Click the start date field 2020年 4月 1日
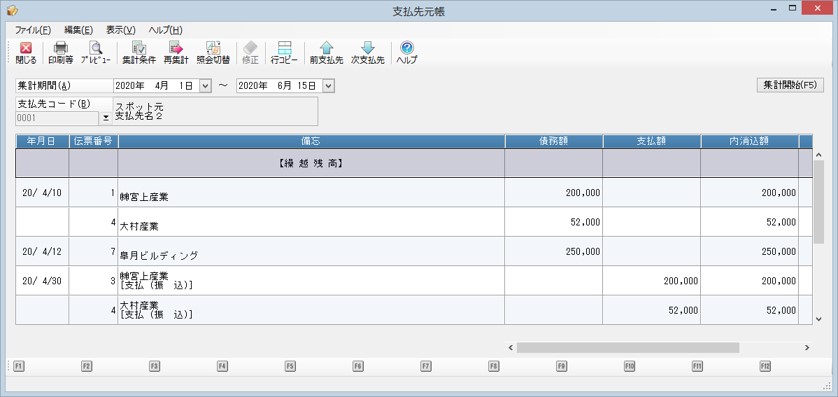 [x=156, y=85]
